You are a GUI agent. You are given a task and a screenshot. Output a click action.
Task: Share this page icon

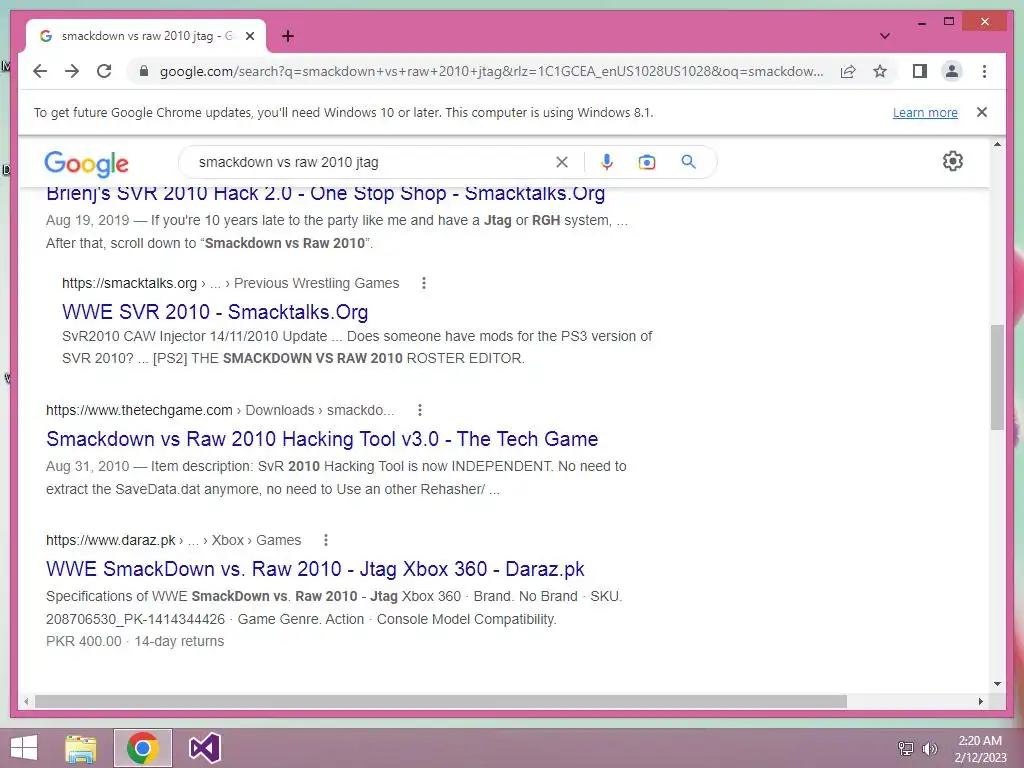point(848,71)
